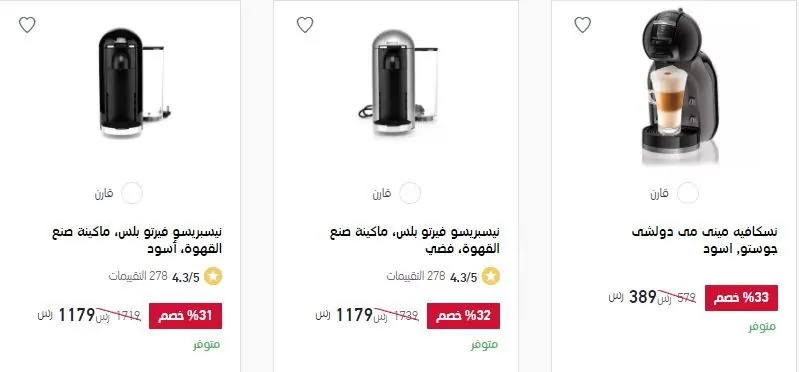Screen dimensions: 799x372
Task: Toggle compare for black Nespresso machine
Action: pyautogui.click(x=132, y=193)
